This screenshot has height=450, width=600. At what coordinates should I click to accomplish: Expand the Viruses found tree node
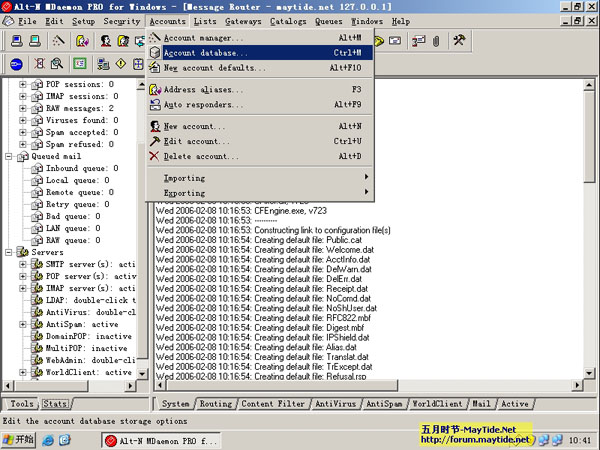point(23,120)
